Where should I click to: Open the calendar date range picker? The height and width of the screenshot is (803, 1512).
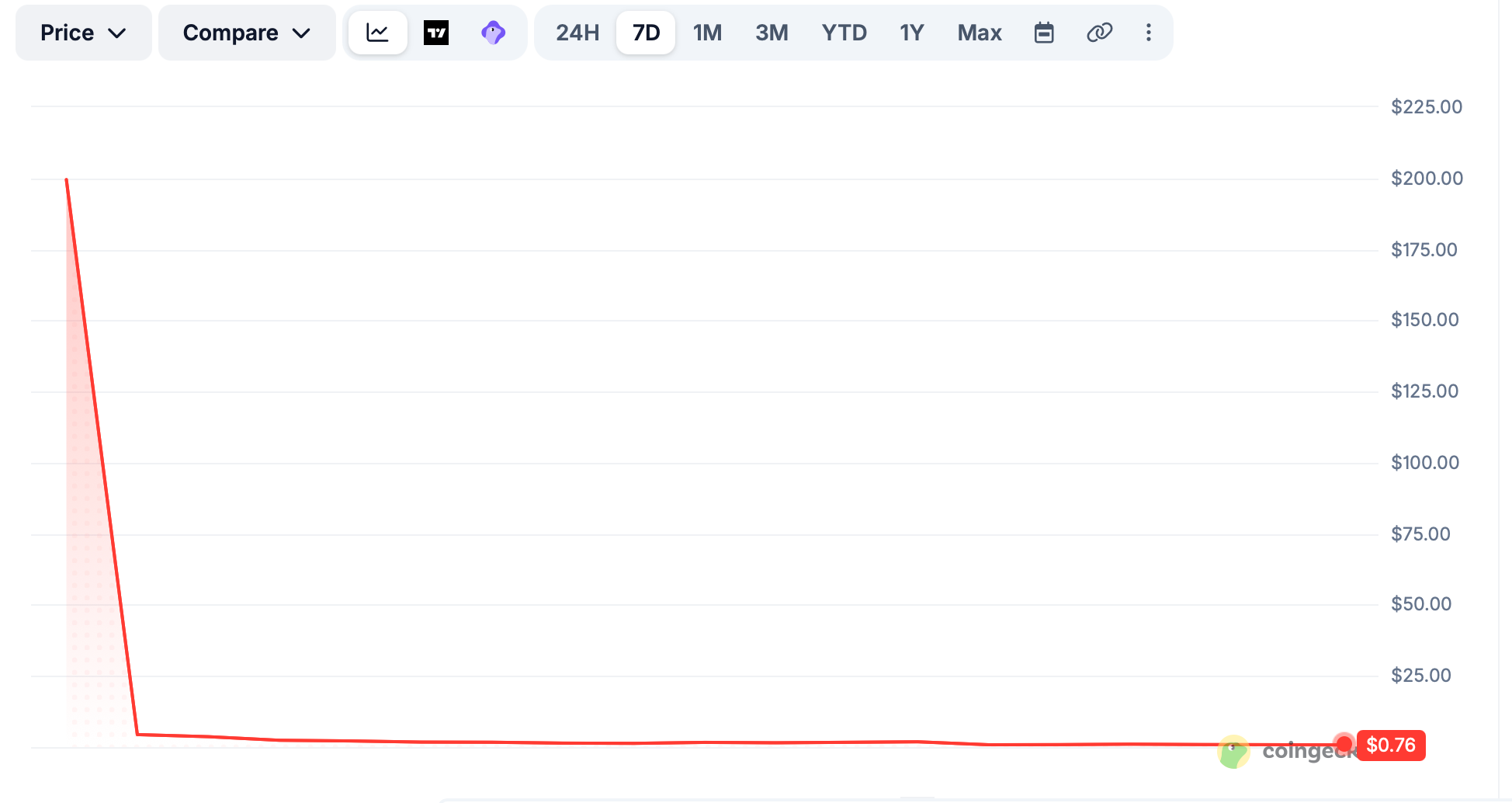[x=1044, y=33]
